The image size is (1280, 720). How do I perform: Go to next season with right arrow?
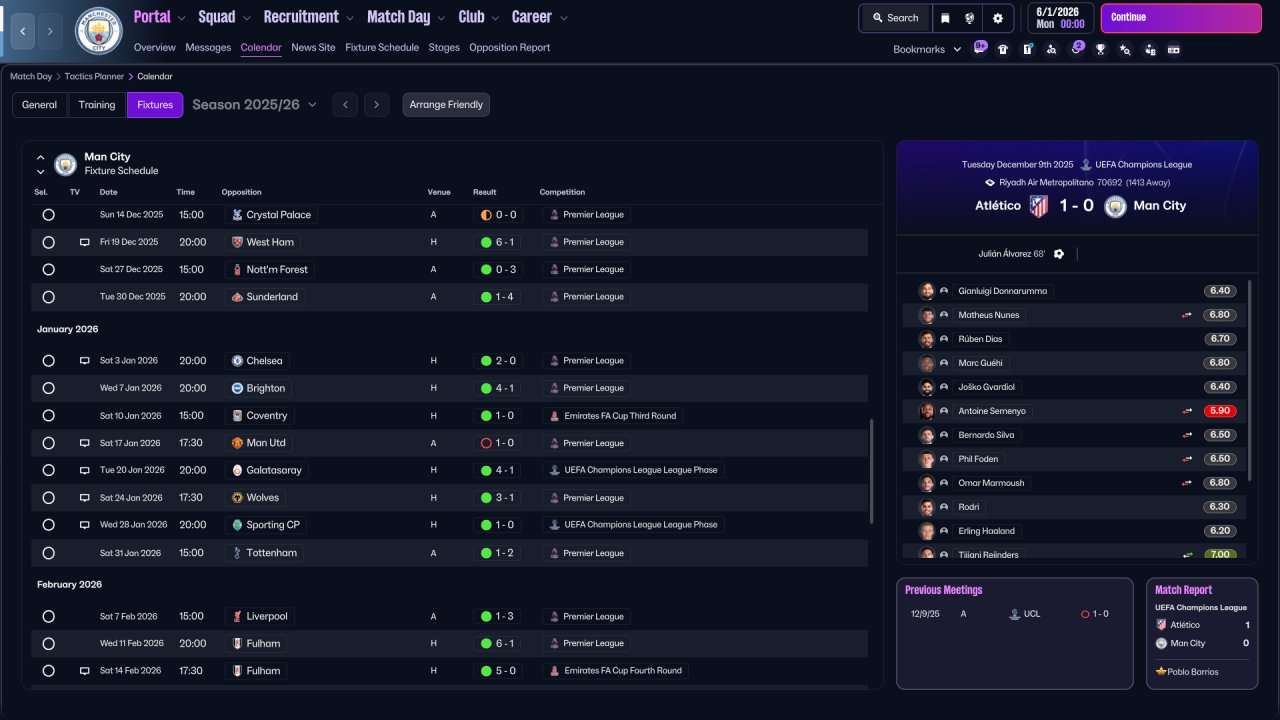(376, 105)
